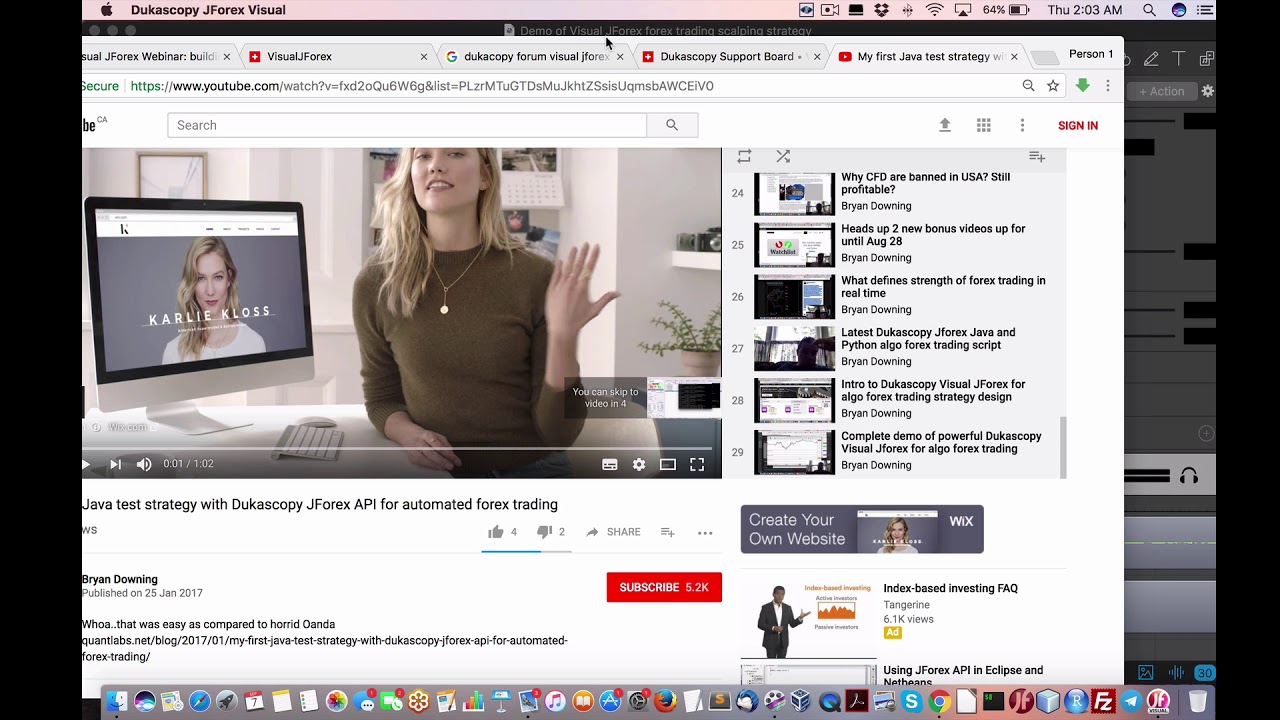Open the Chrome three-dot menu

point(1107,86)
